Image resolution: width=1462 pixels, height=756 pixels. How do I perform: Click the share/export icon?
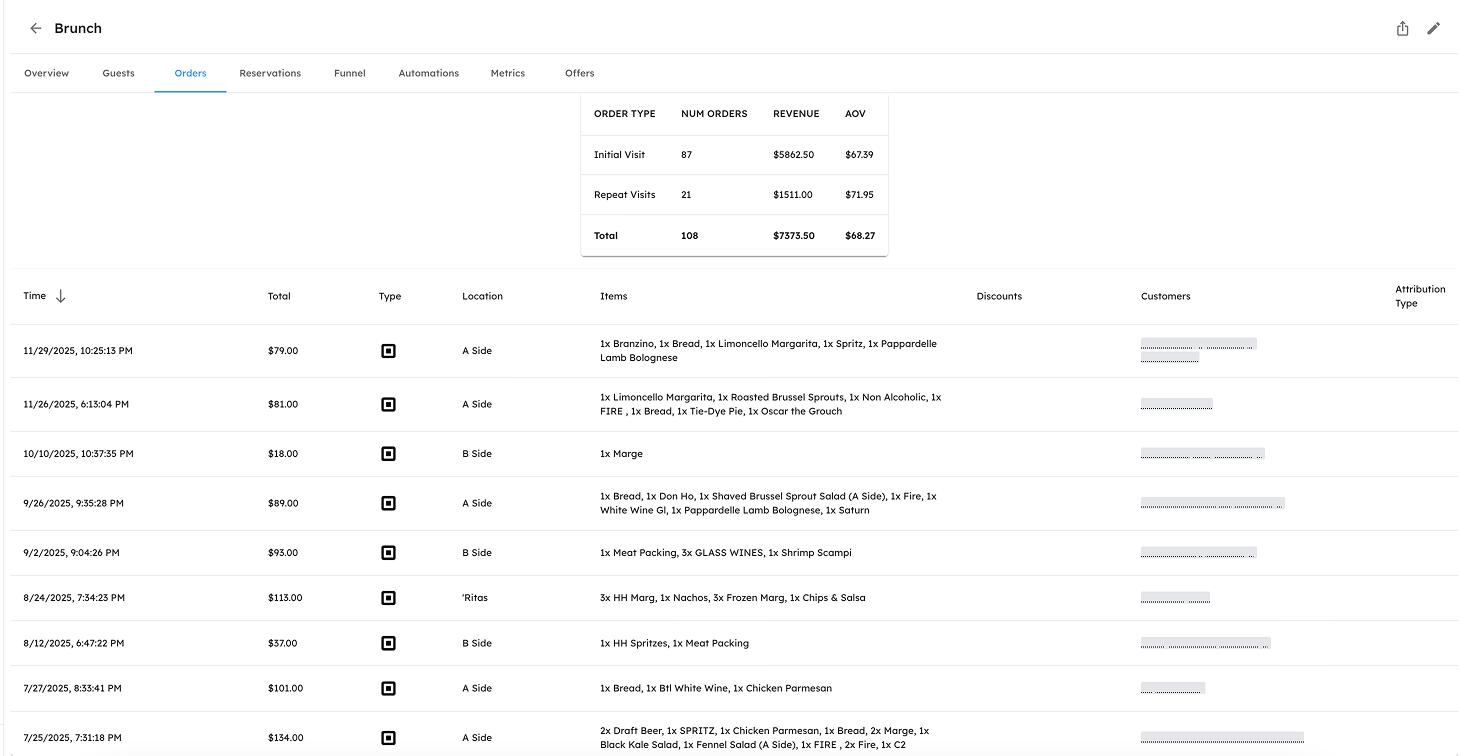[x=1402, y=29]
